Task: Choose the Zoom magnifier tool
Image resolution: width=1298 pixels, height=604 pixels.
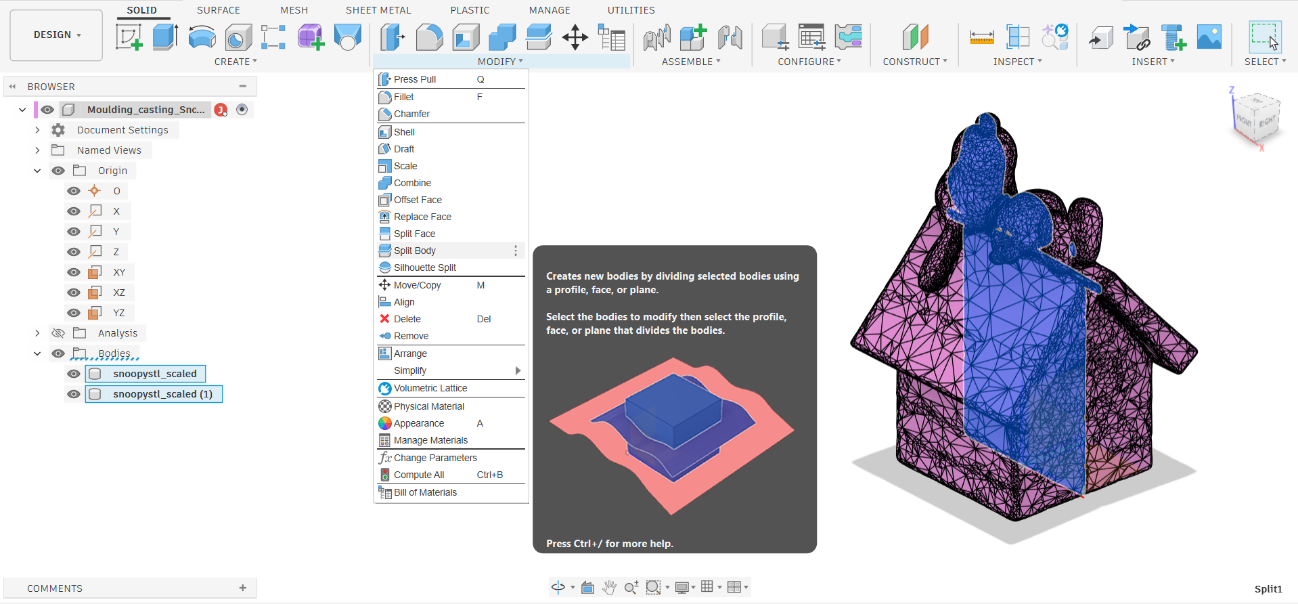Action: (631, 587)
